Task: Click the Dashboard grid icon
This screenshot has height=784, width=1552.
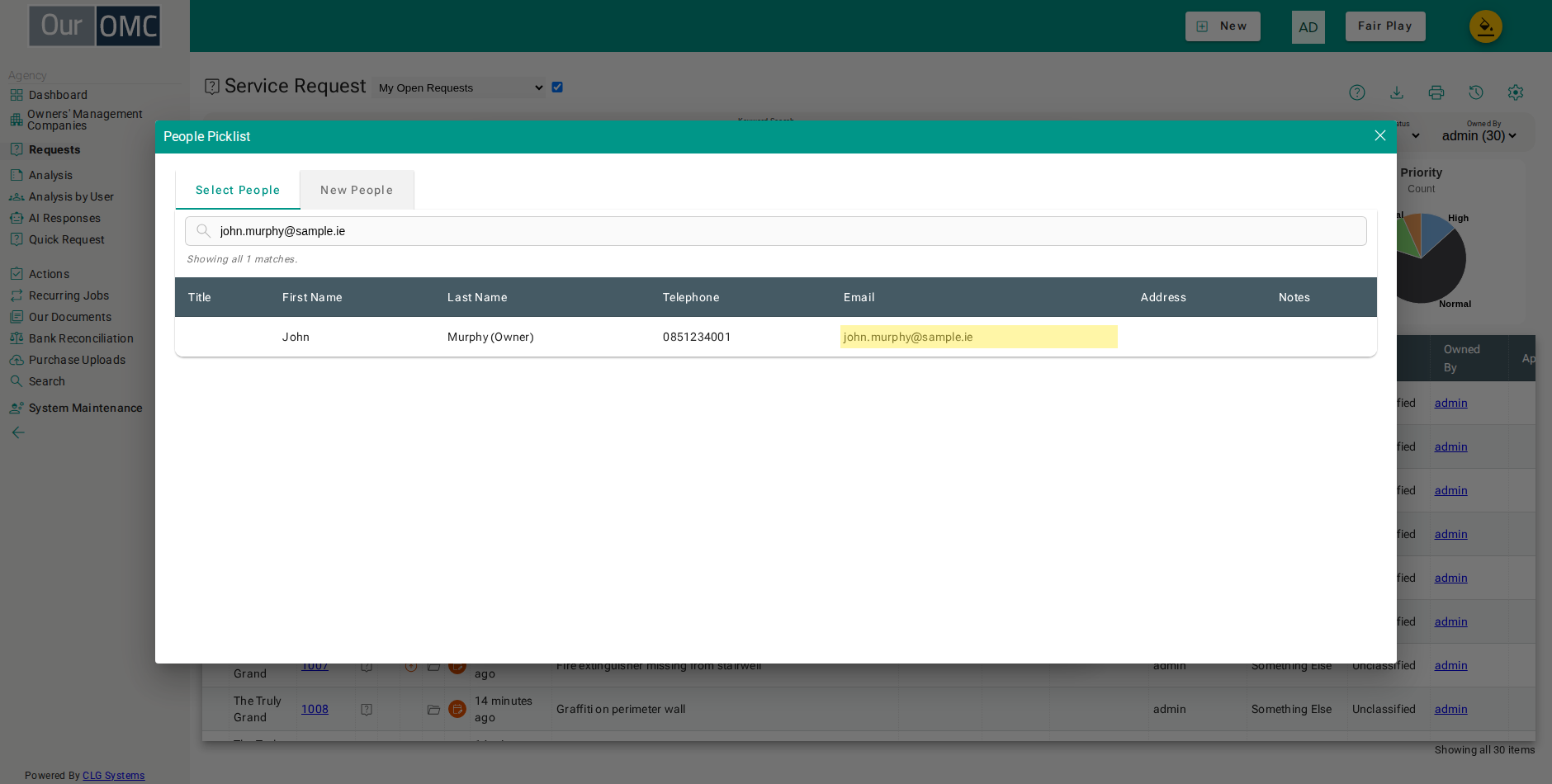Action: pyautogui.click(x=17, y=95)
